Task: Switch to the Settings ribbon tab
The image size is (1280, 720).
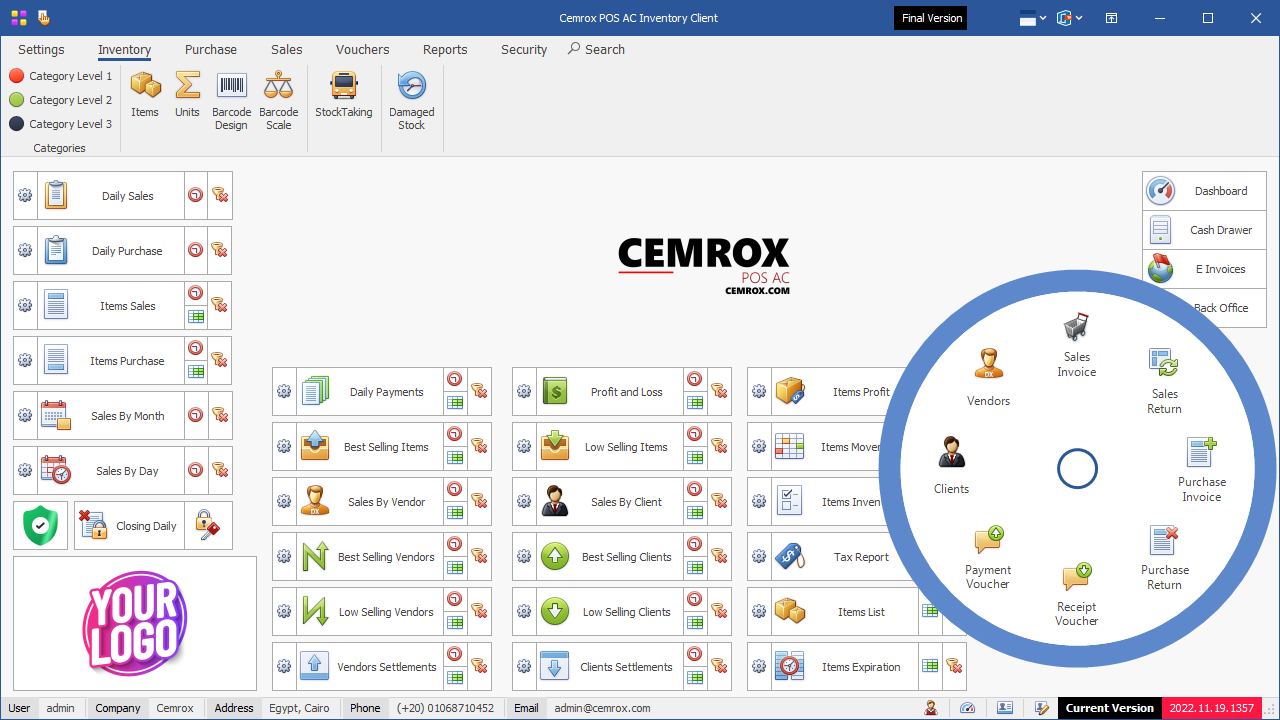Action: coord(41,49)
